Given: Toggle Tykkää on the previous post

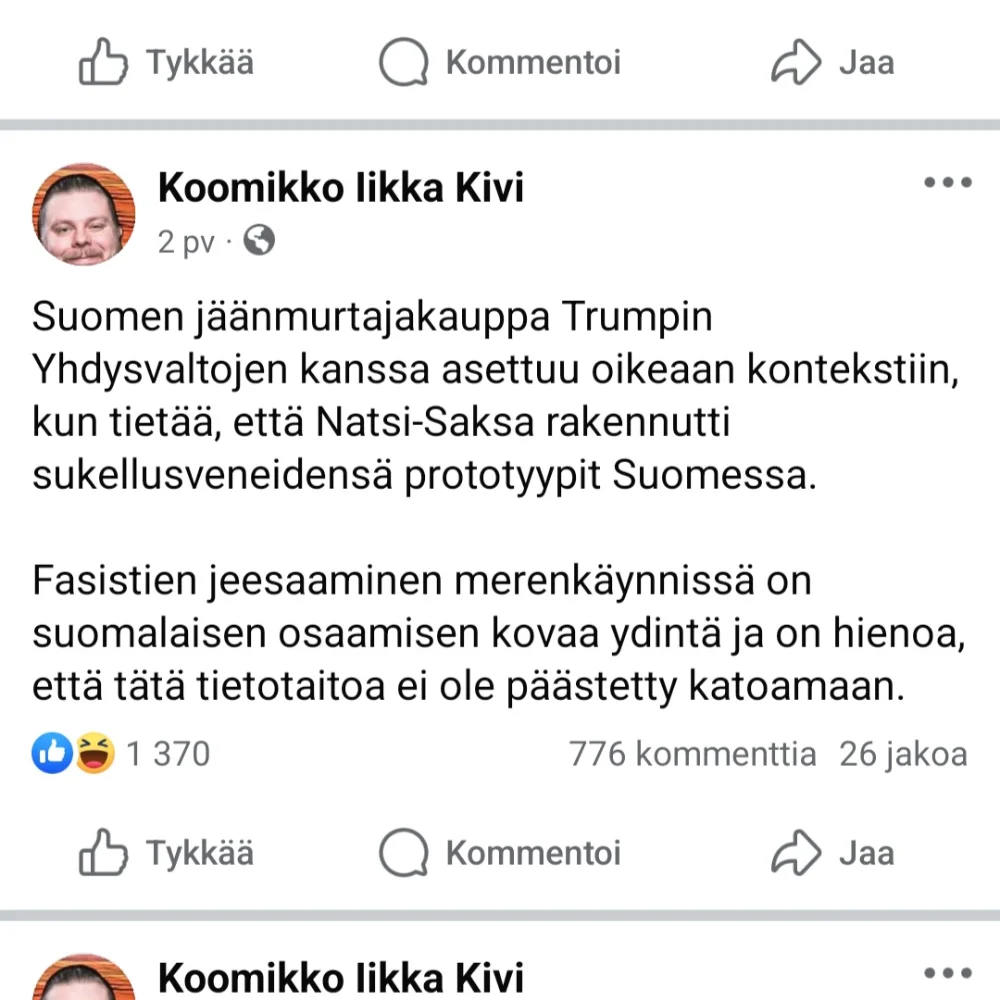Looking at the screenshot, I should pos(166,63).
